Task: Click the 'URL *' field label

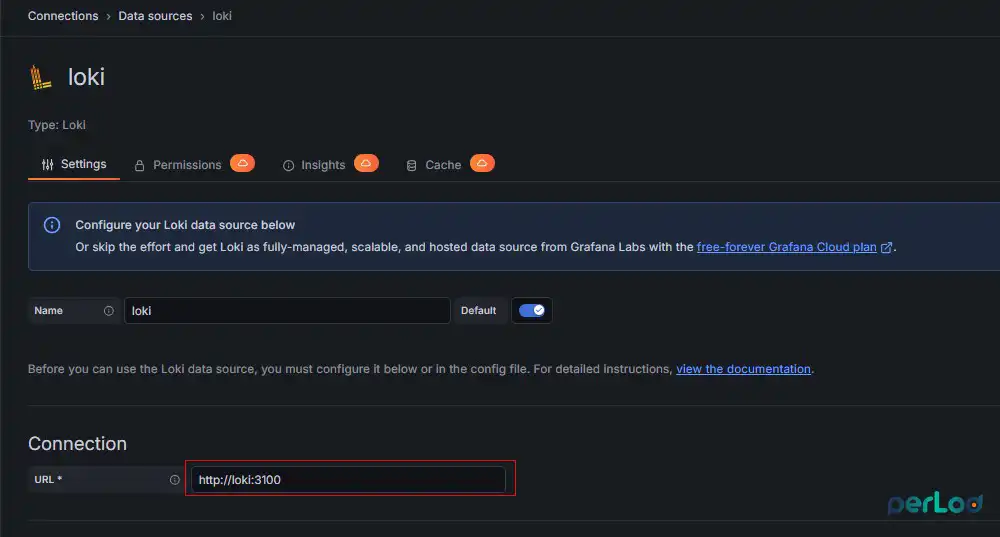Action: pos(48,480)
